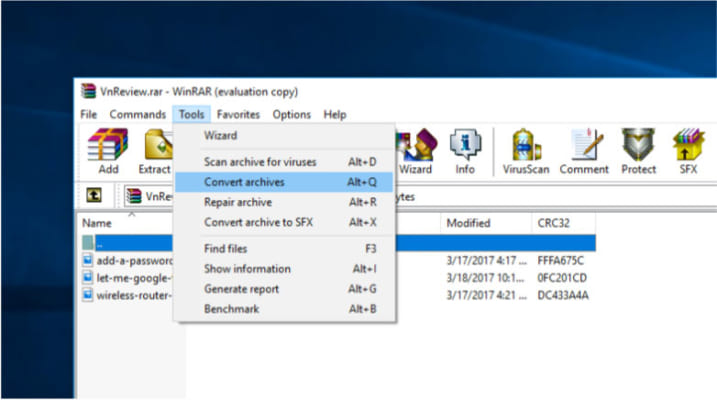The width and height of the screenshot is (717, 400).
Task: Click the Info toolbar icon
Action: click(465, 144)
